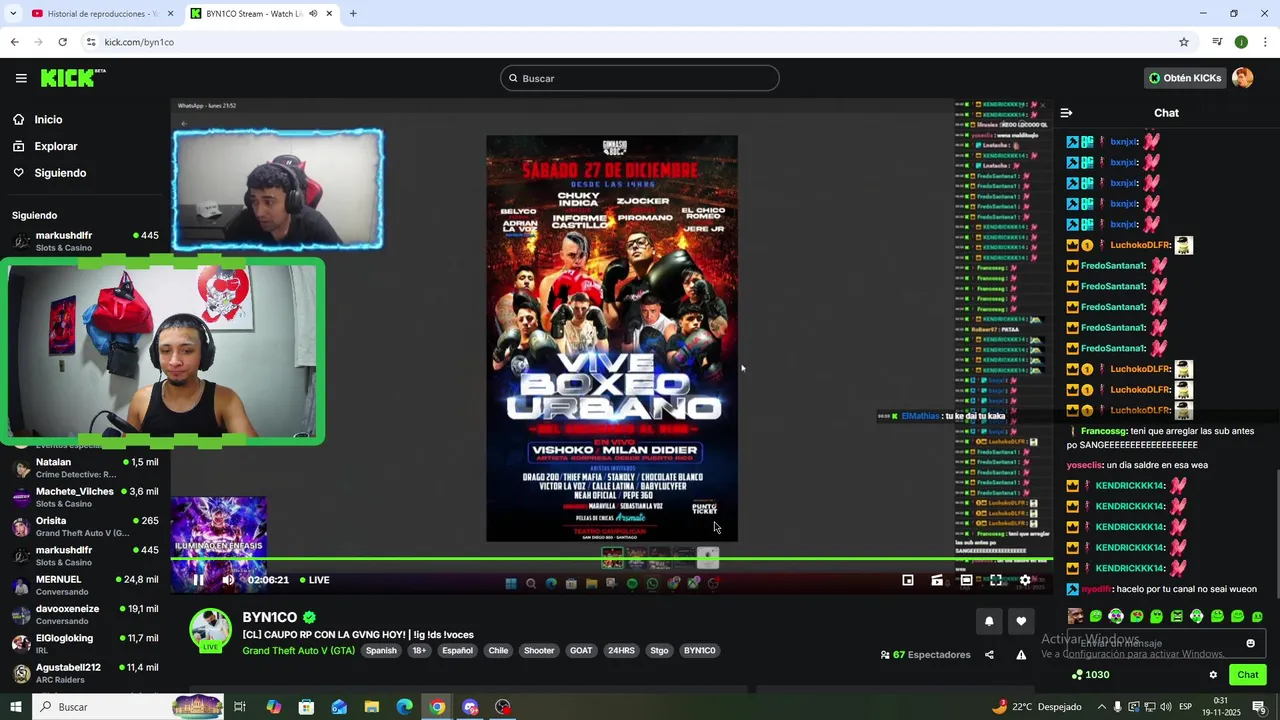
Task: Reload the page
Action: coord(62,42)
